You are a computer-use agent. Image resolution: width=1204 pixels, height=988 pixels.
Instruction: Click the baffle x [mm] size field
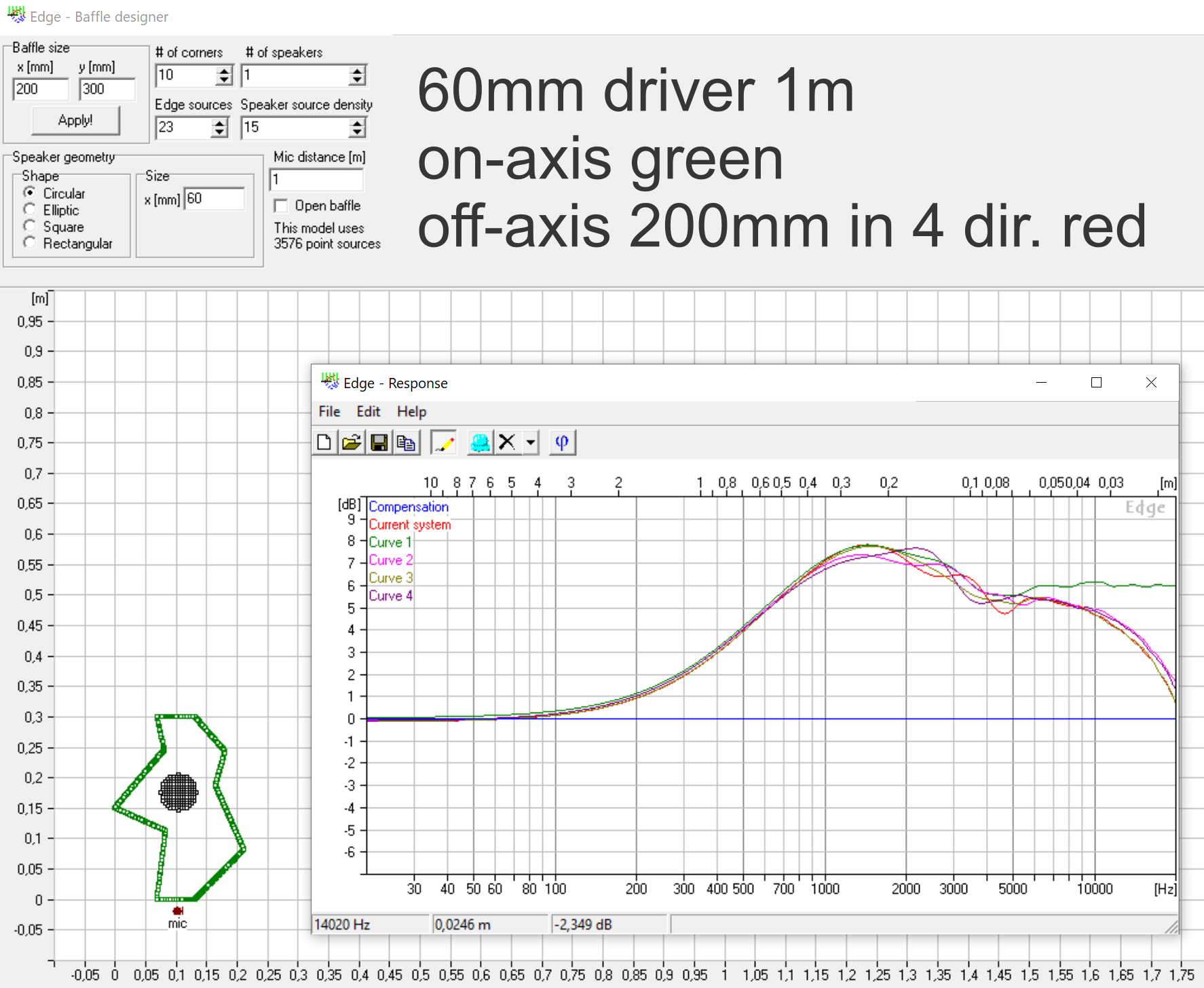tap(41, 89)
